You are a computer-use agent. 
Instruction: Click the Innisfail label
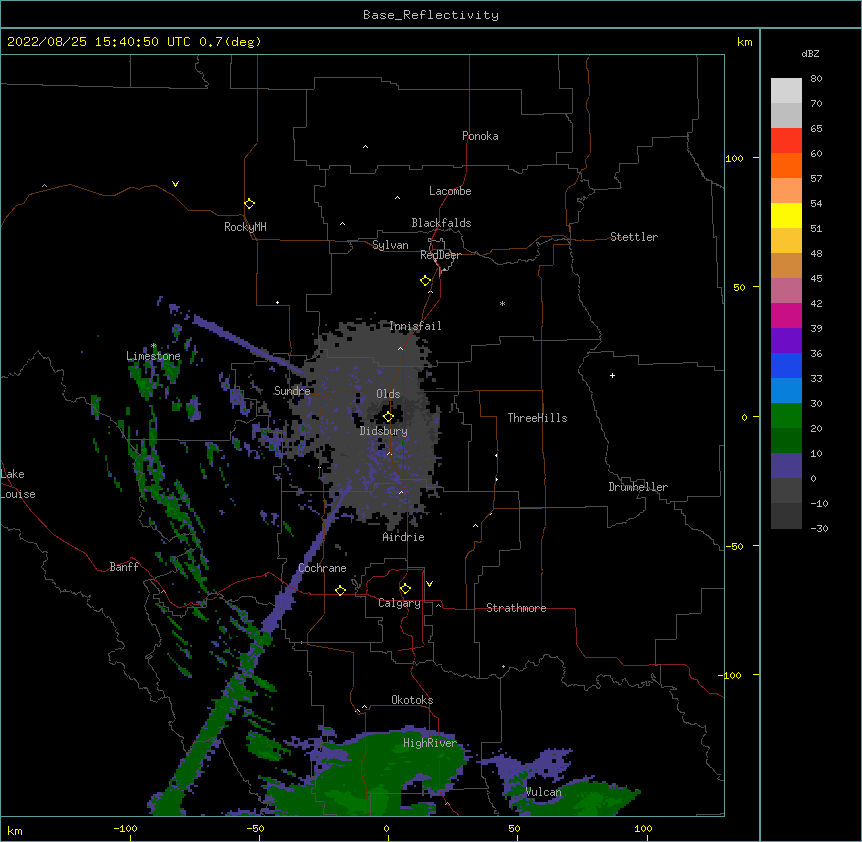pos(415,326)
